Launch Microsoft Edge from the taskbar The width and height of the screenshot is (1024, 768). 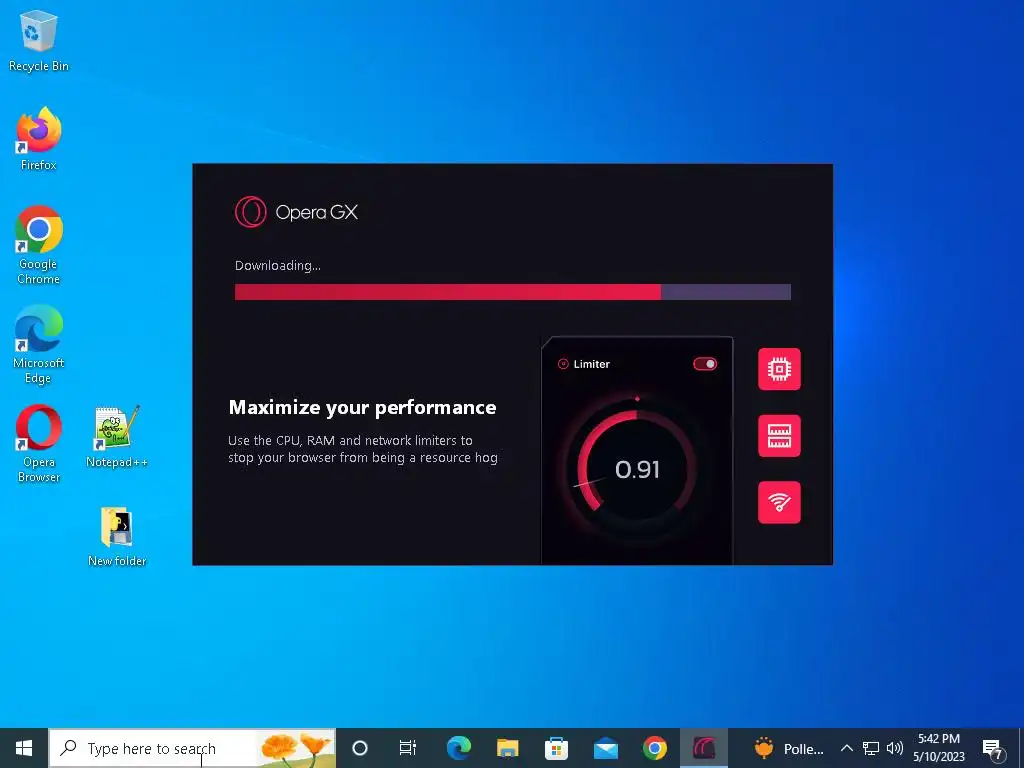coord(459,748)
